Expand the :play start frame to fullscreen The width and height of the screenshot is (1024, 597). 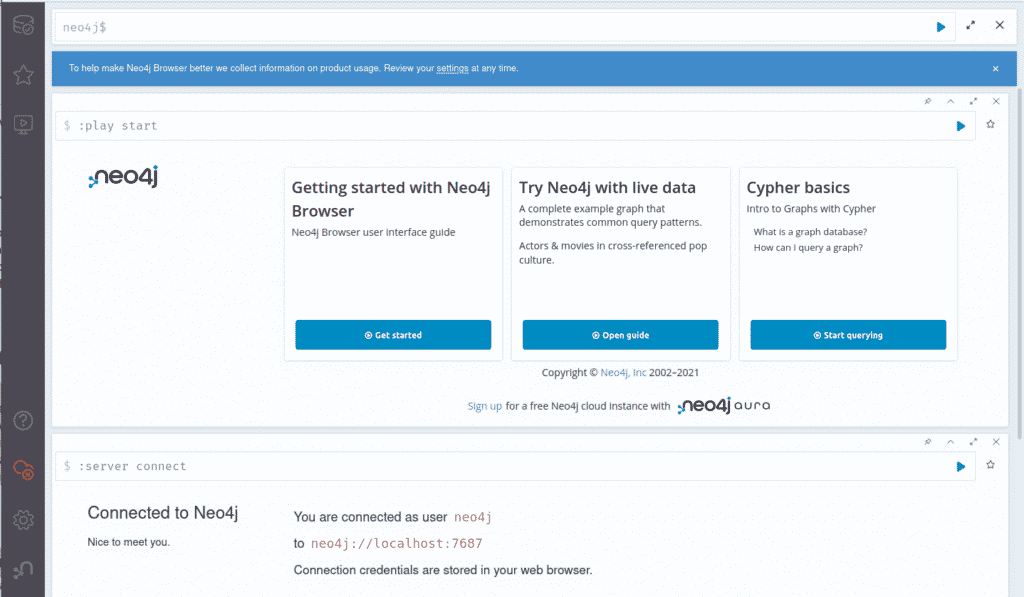[x=973, y=101]
